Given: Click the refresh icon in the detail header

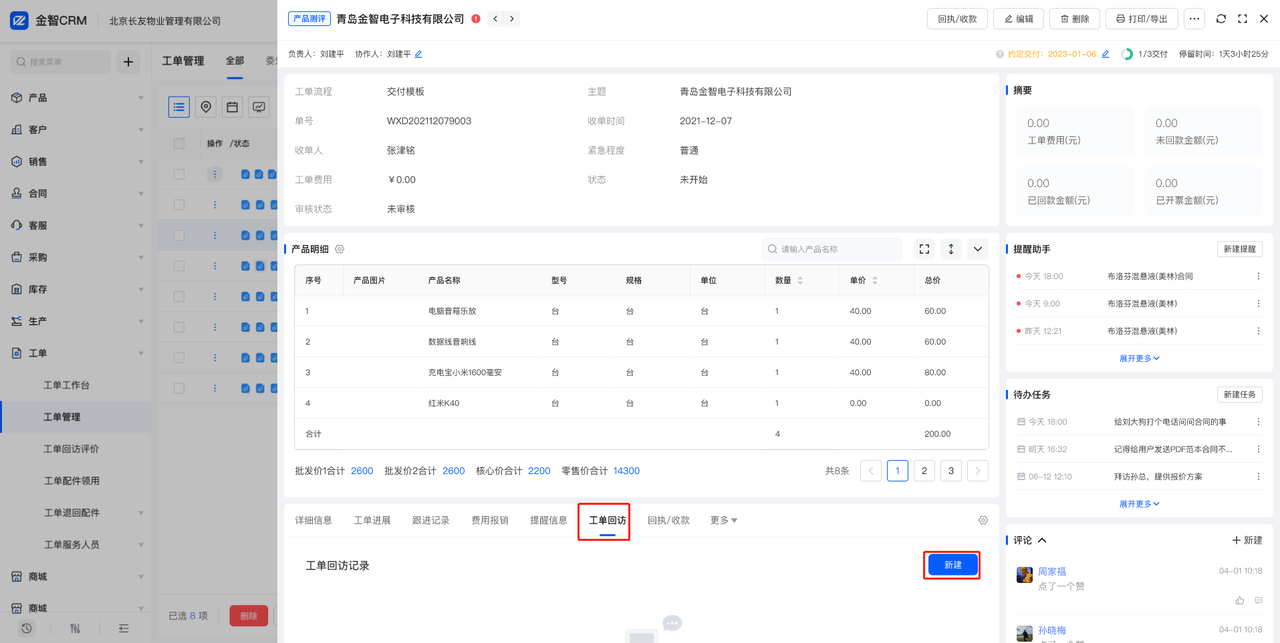Looking at the screenshot, I should [x=1221, y=19].
